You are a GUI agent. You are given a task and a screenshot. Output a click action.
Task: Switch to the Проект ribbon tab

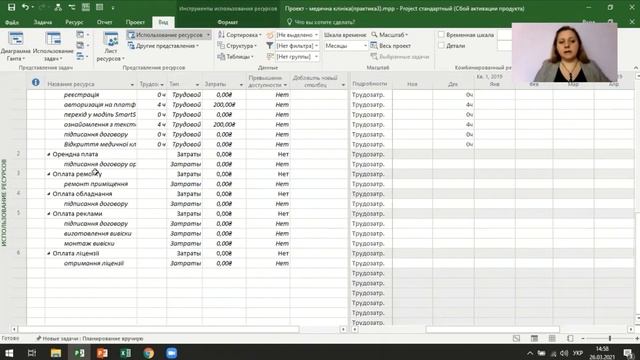[135, 22]
